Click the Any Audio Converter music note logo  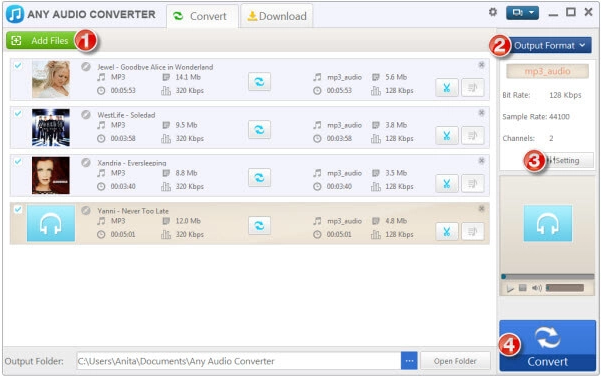click(x=15, y=14)
